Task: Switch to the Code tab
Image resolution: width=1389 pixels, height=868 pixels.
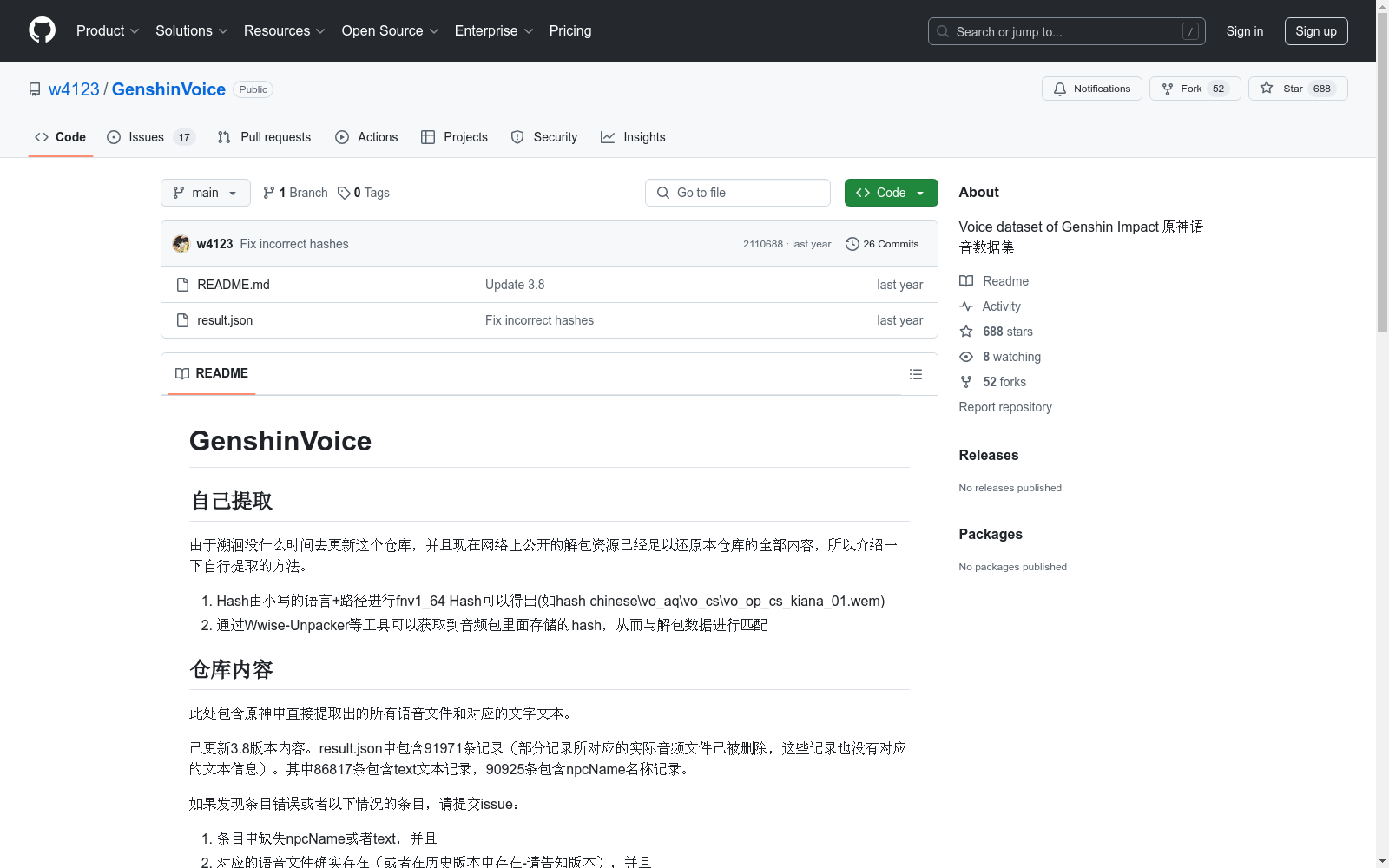Action: [x=61, y=137]
